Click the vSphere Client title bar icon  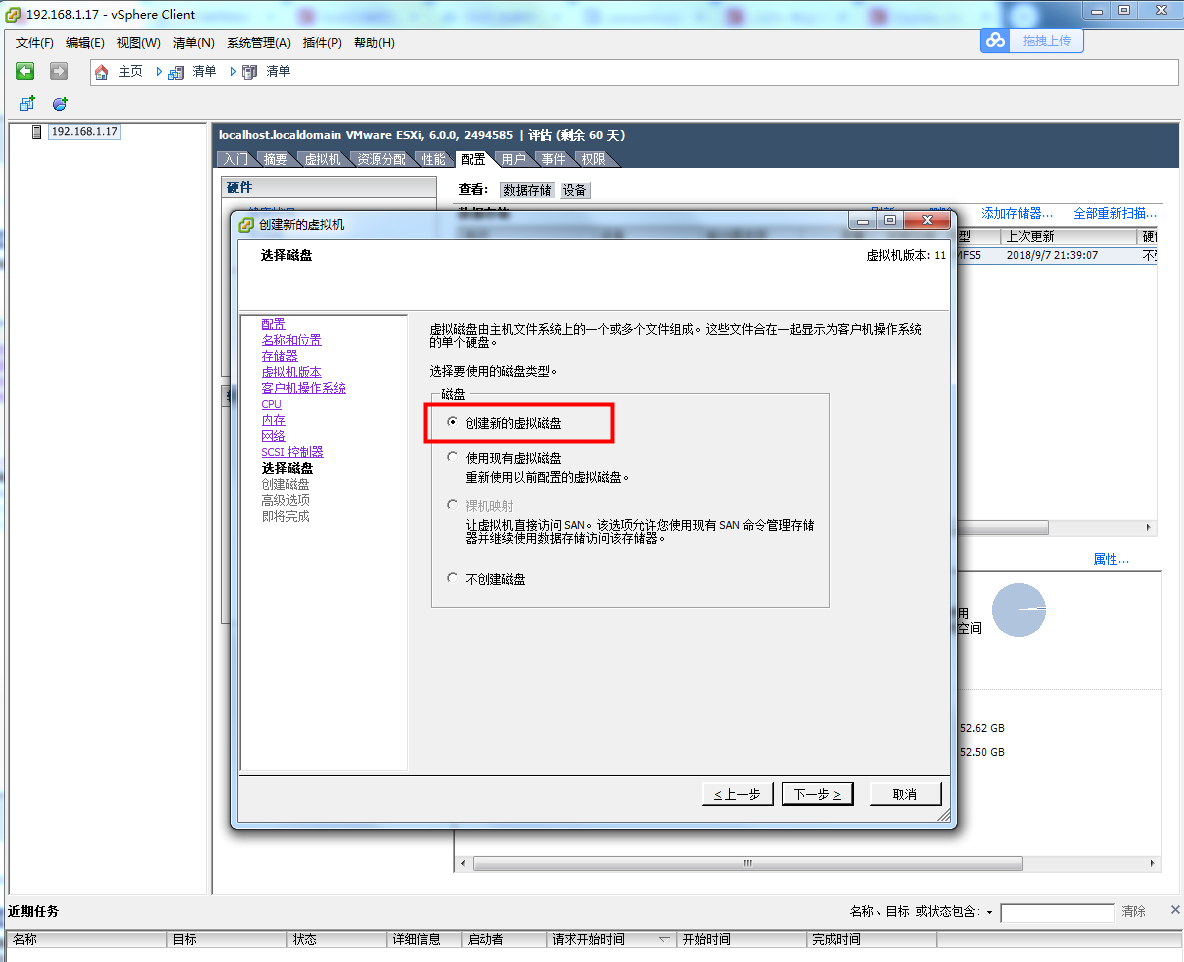[x=13, y=14]
